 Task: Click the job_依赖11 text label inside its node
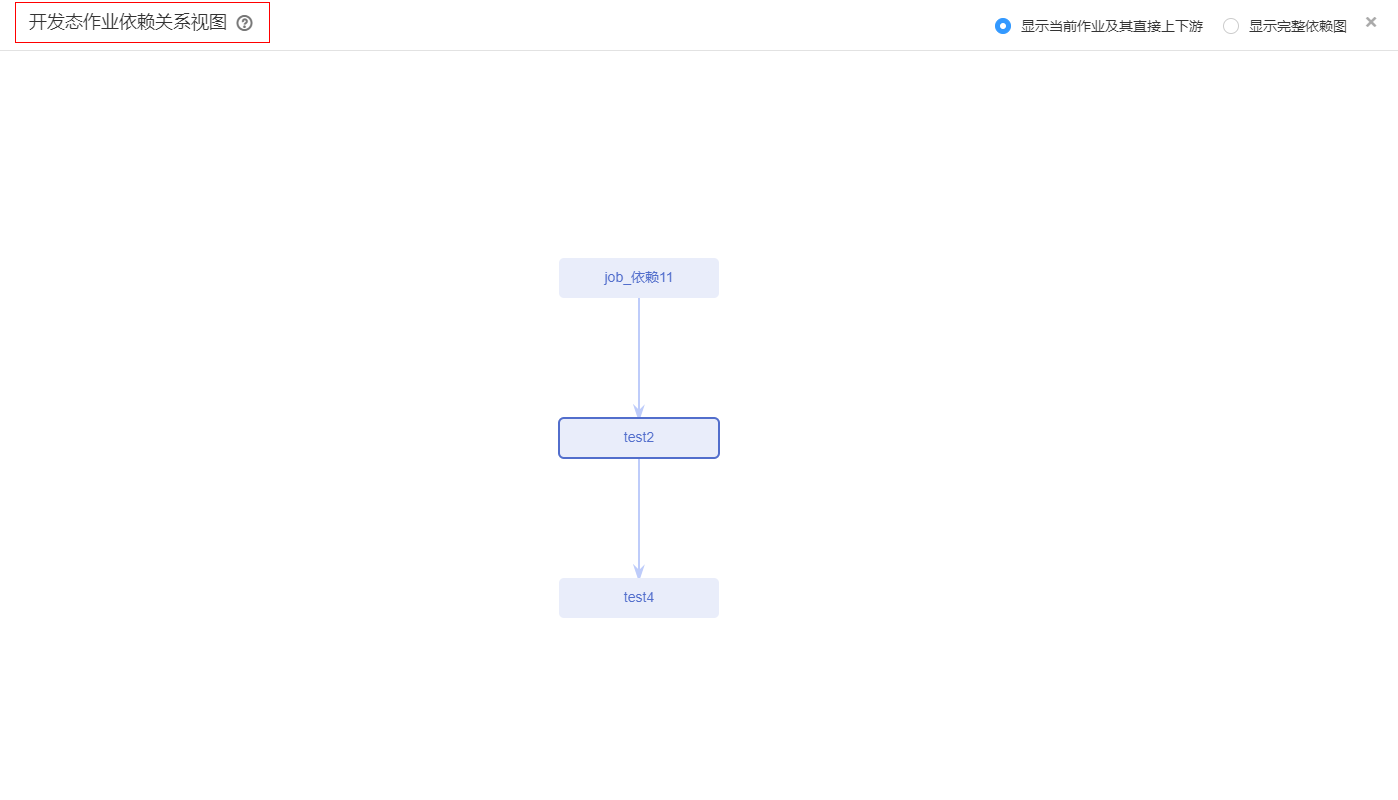pyautogui.click(x=638, y=278)
